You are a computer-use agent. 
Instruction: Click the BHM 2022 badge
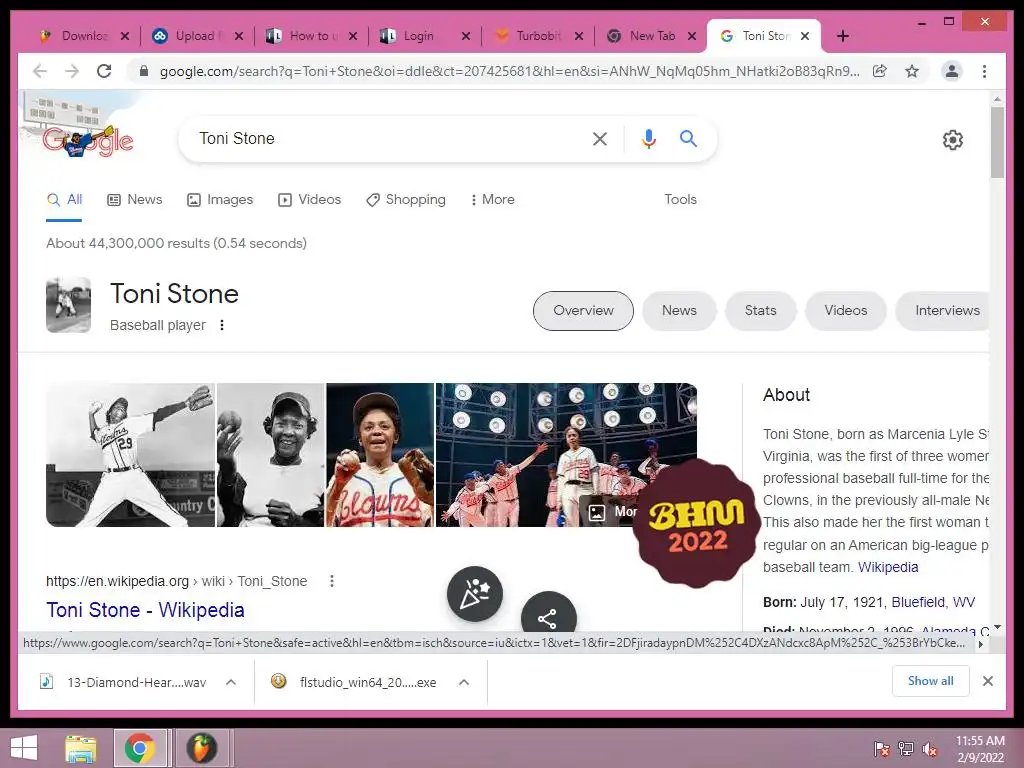click(697, 524)
